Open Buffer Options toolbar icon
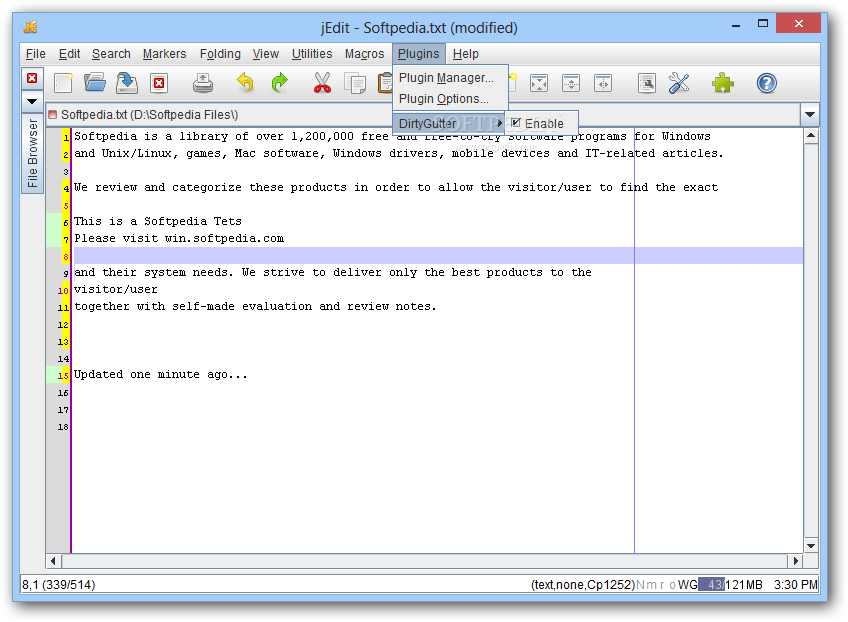Image resolution: width=848 pixels, height=622 pixels. [x=646, y=83]
